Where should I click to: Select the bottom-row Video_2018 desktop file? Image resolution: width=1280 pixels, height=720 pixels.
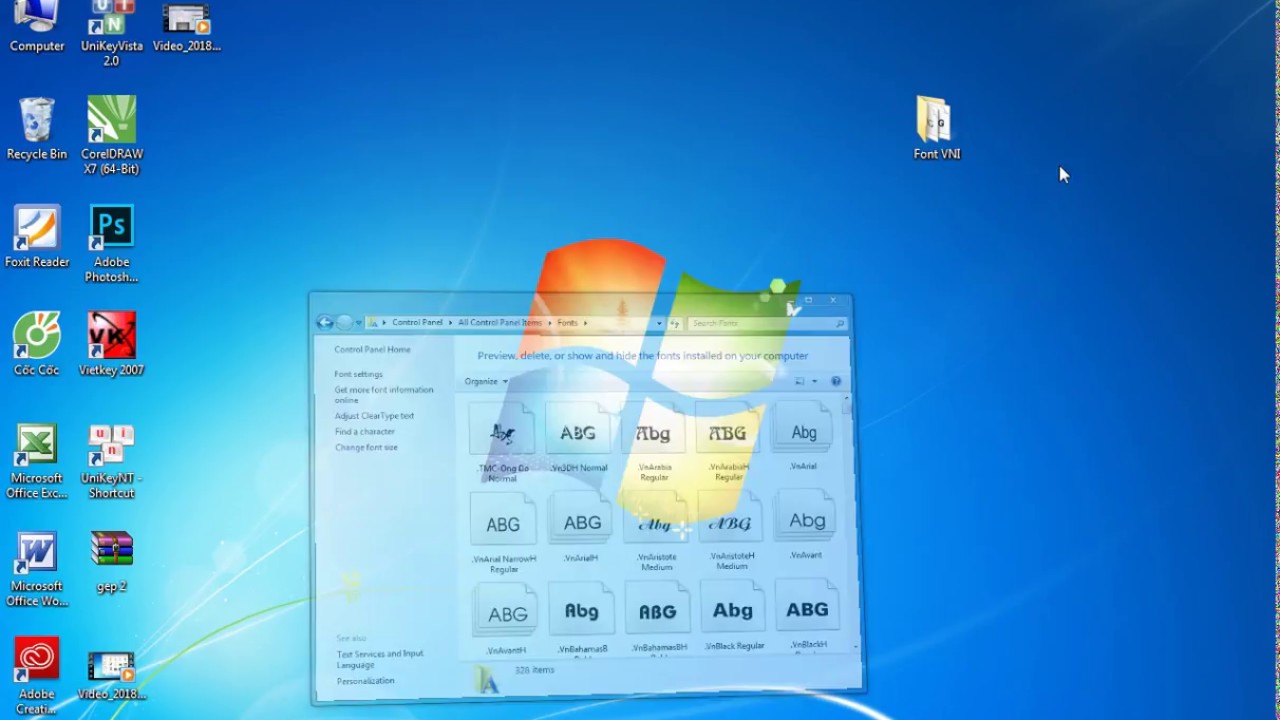(111, 677)
